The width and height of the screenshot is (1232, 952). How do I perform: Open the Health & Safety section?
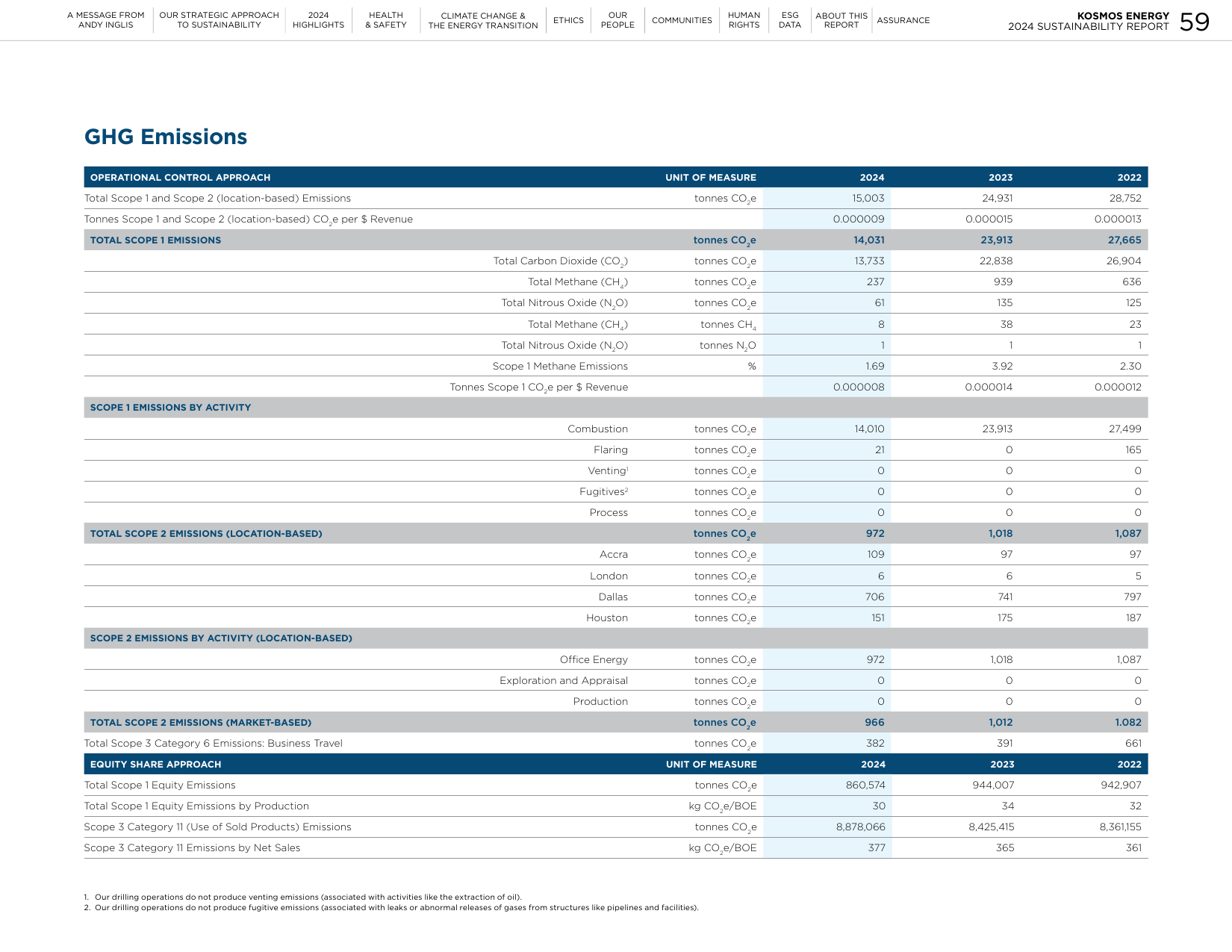[x=385, y=20]
